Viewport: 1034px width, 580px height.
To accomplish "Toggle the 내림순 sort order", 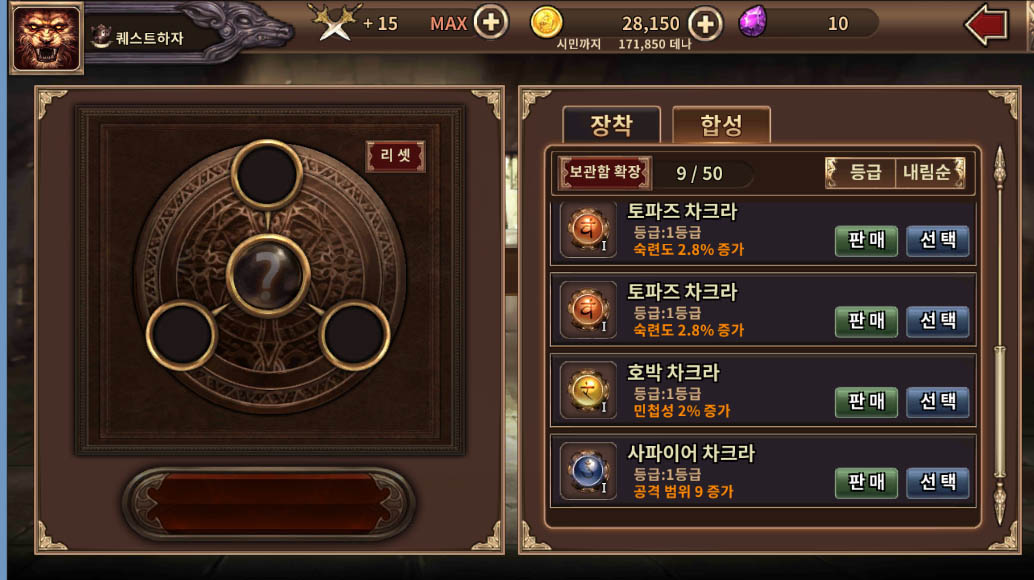I will (930, 173).
